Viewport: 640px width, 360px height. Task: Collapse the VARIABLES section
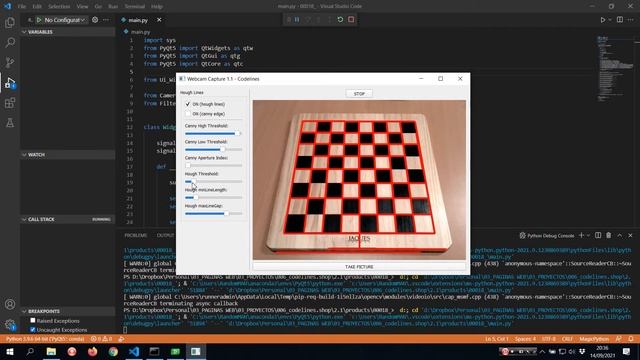(x=68, y=32)
